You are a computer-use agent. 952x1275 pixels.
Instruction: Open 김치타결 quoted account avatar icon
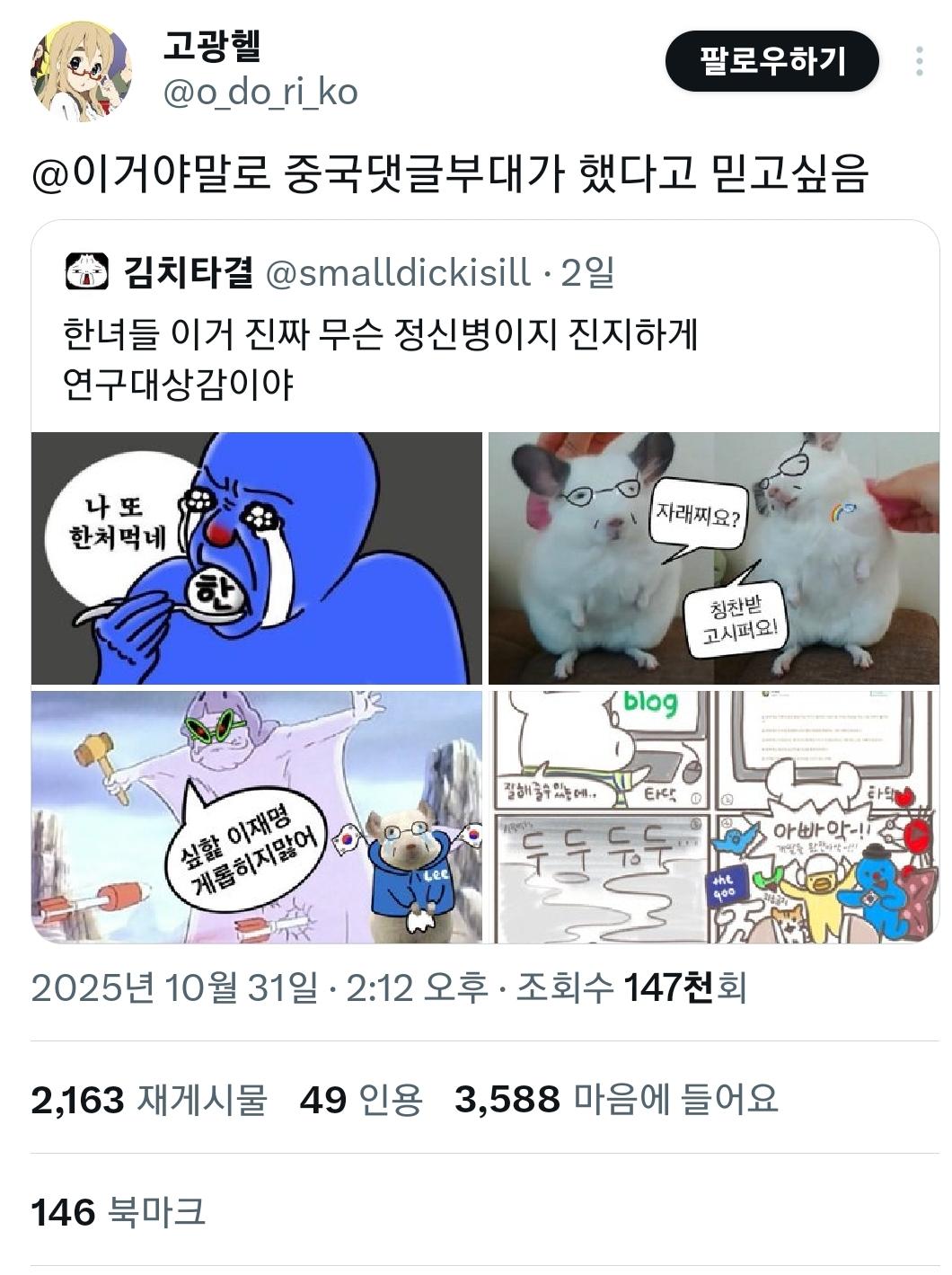87,272
